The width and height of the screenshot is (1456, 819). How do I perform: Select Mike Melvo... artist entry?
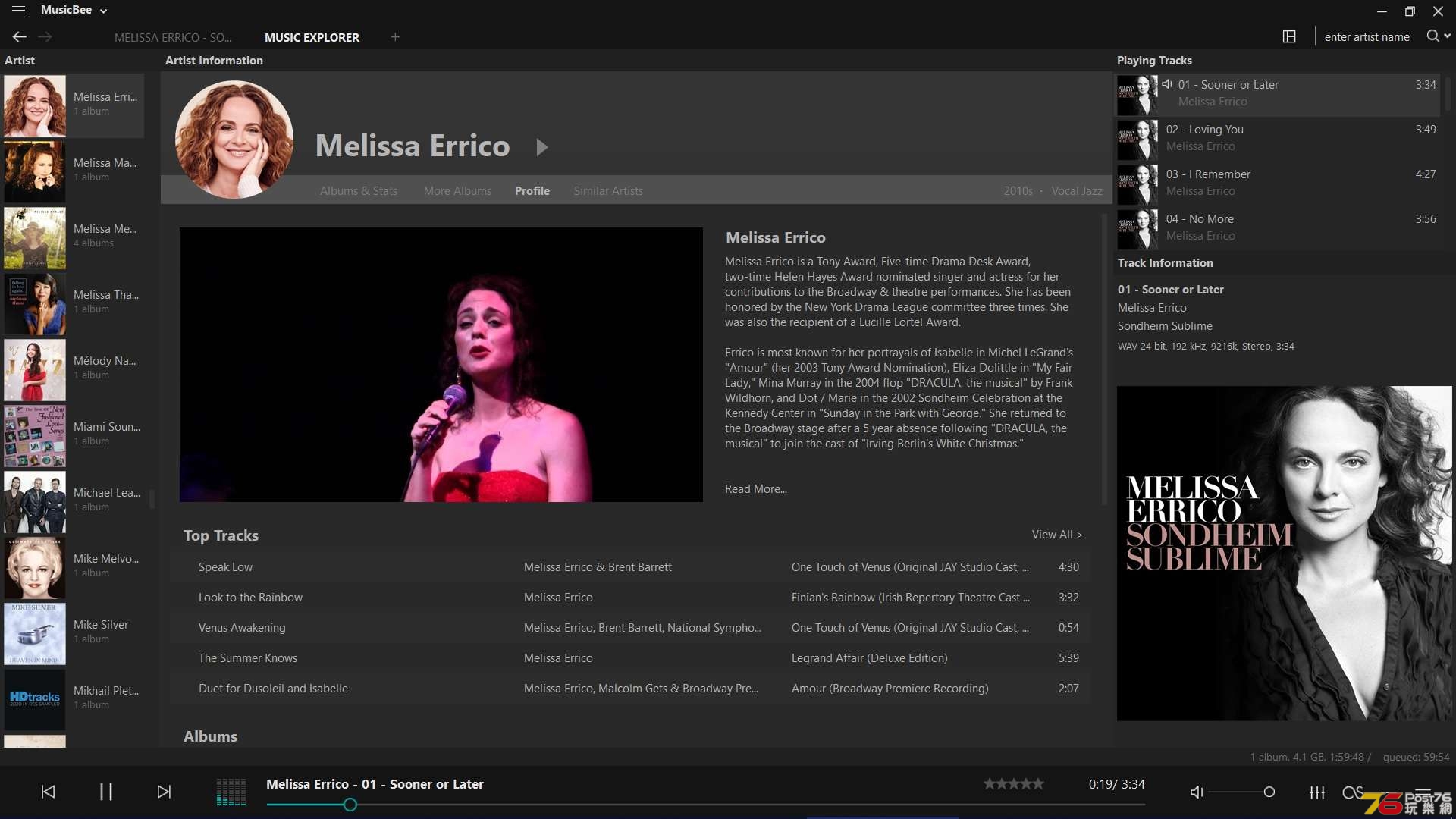click(x=74, y=567)
